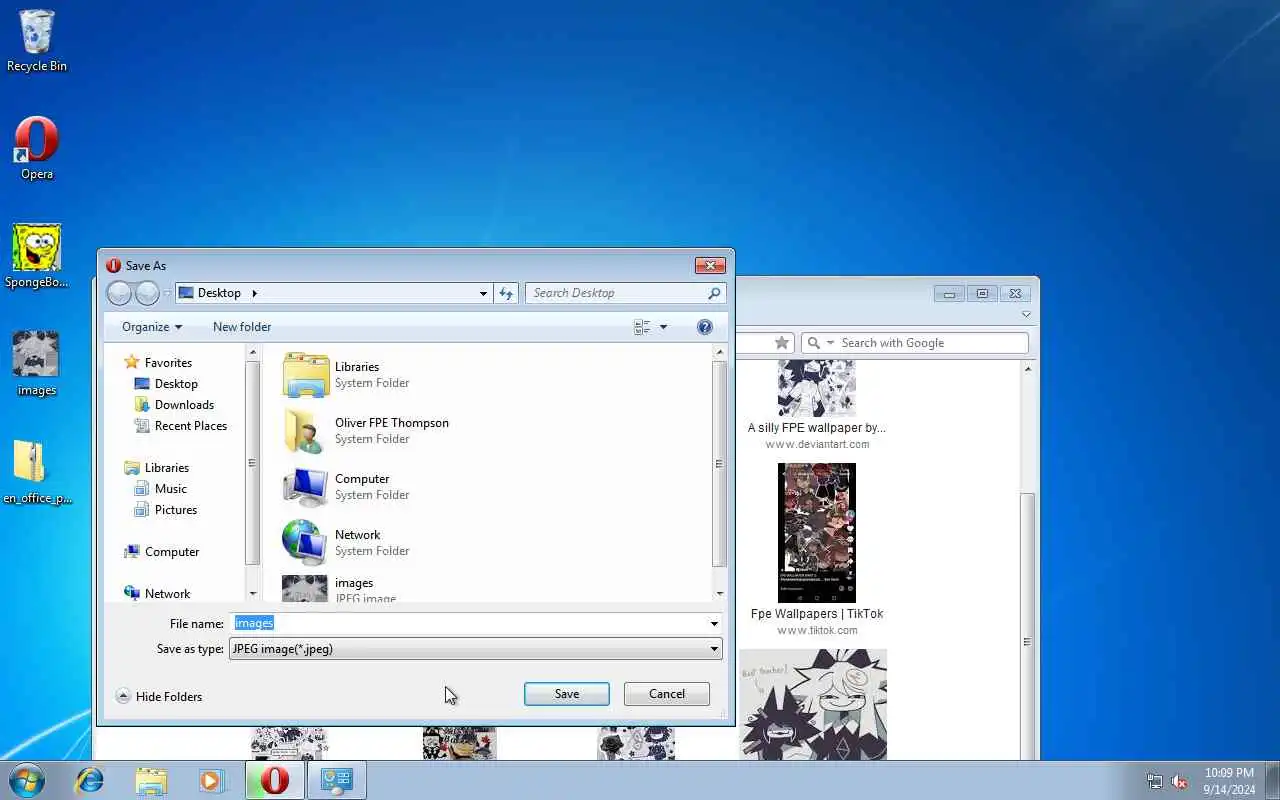Click the Search Desktop input box
Image resolution: width=1280 pixels, height=800 pixels.
tap(615, 293)
